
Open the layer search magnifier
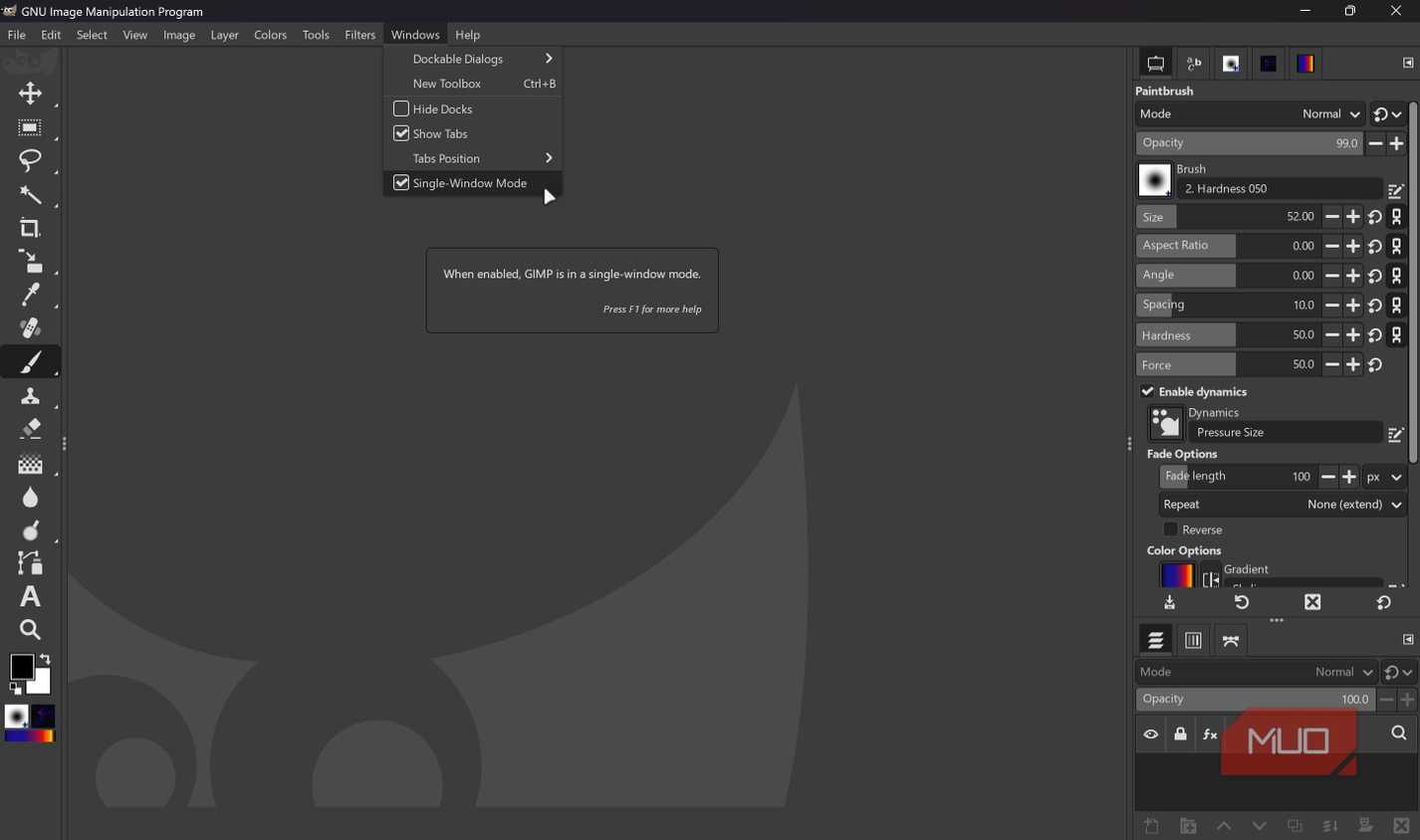1399,735
